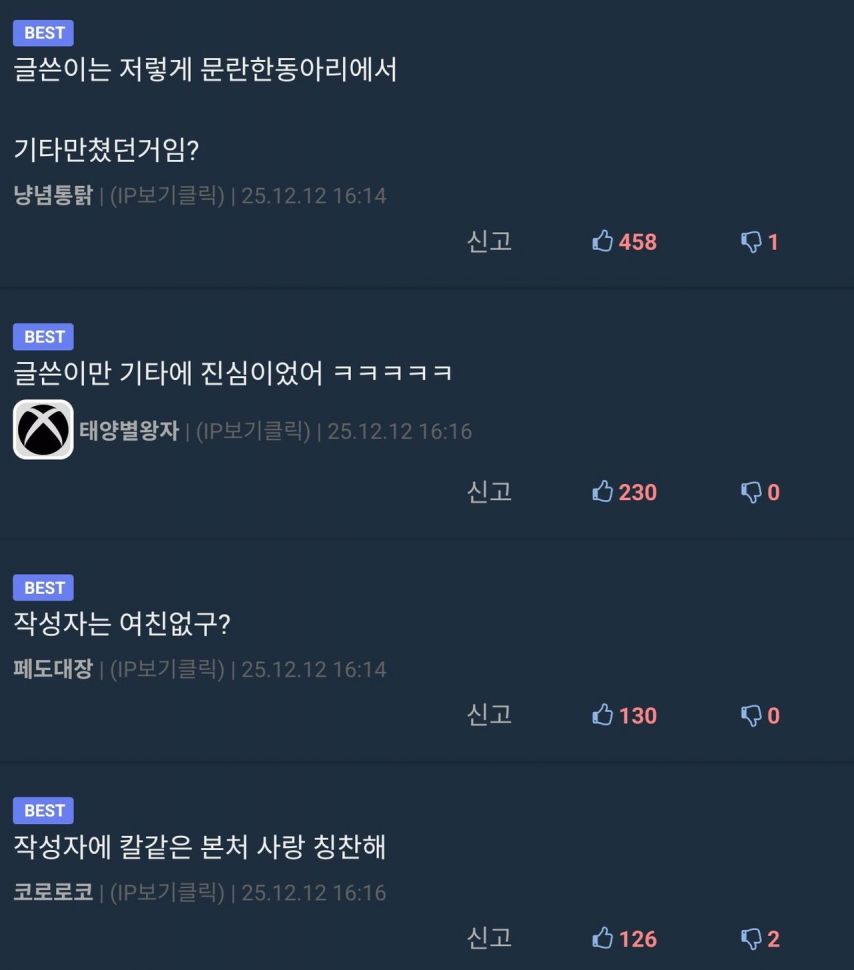
Task: Report 태양별왕자's comment via 신고
Action: click(489, 492)
